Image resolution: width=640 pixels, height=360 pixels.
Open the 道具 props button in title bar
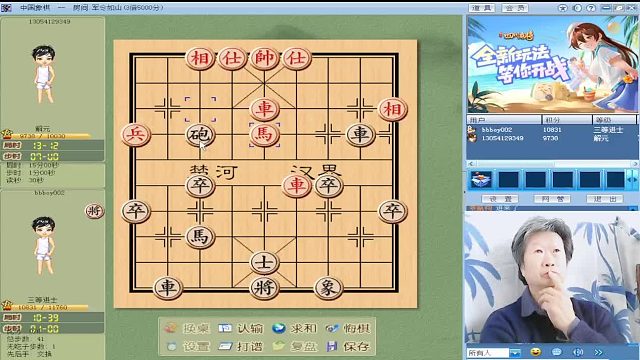coord(482,8)
